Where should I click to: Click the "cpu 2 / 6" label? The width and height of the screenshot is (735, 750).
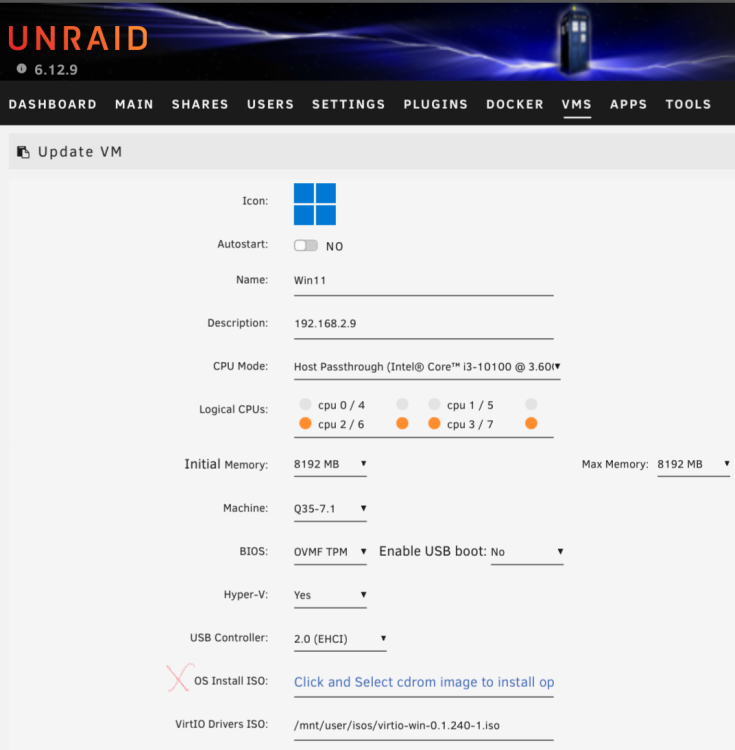341,424
